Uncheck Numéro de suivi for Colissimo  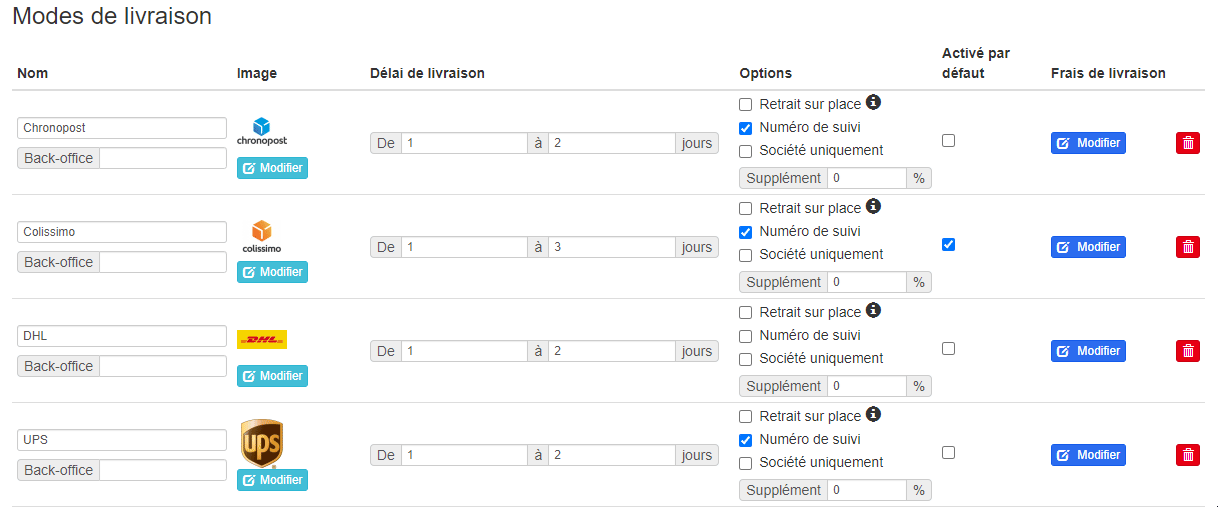[x=746, y=232]
